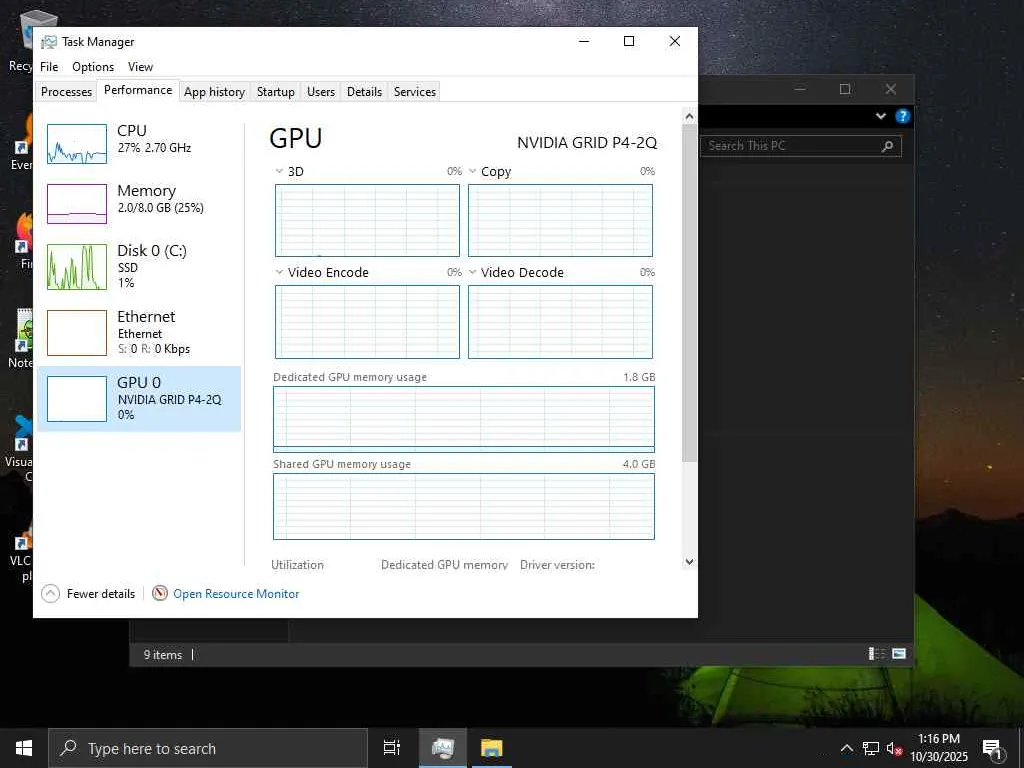Image resolution: width=1024 pixels, height=768 pixels.
Task: Click the muted volume tray icon
Action: (894, 749)
